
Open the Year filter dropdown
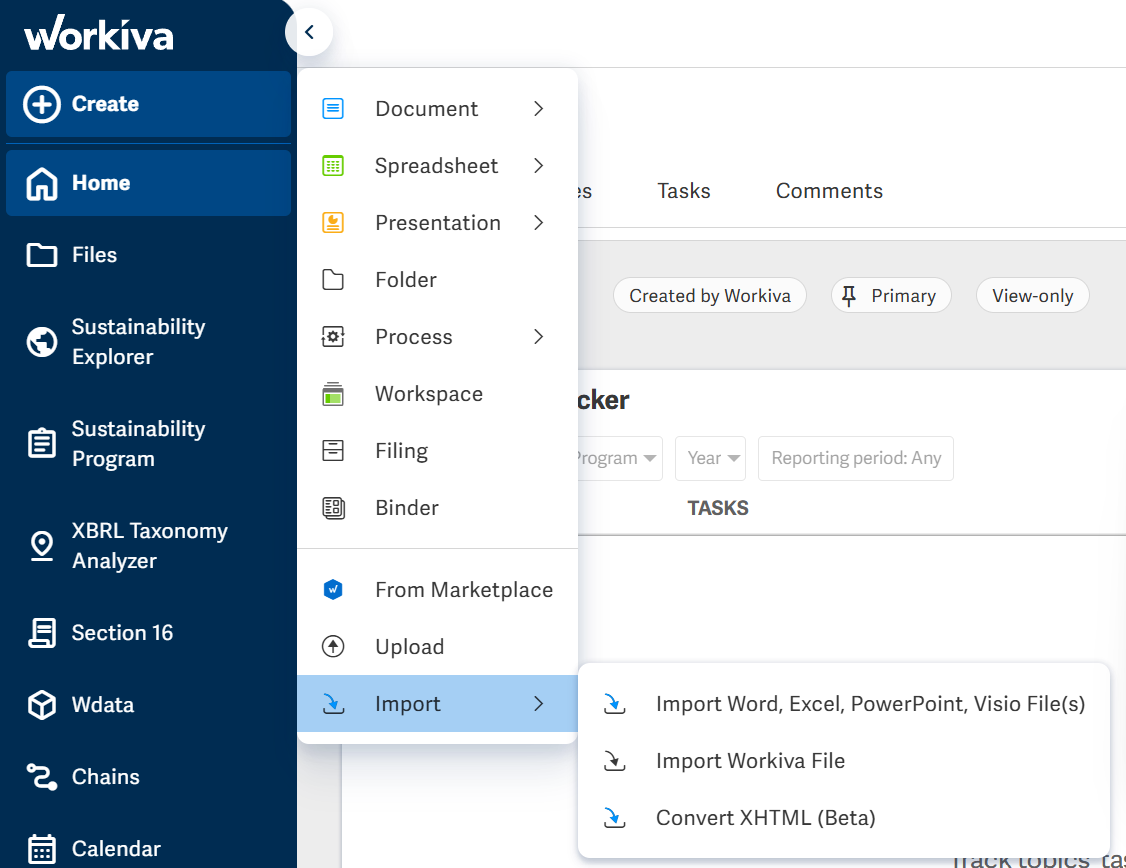[710, 458]
